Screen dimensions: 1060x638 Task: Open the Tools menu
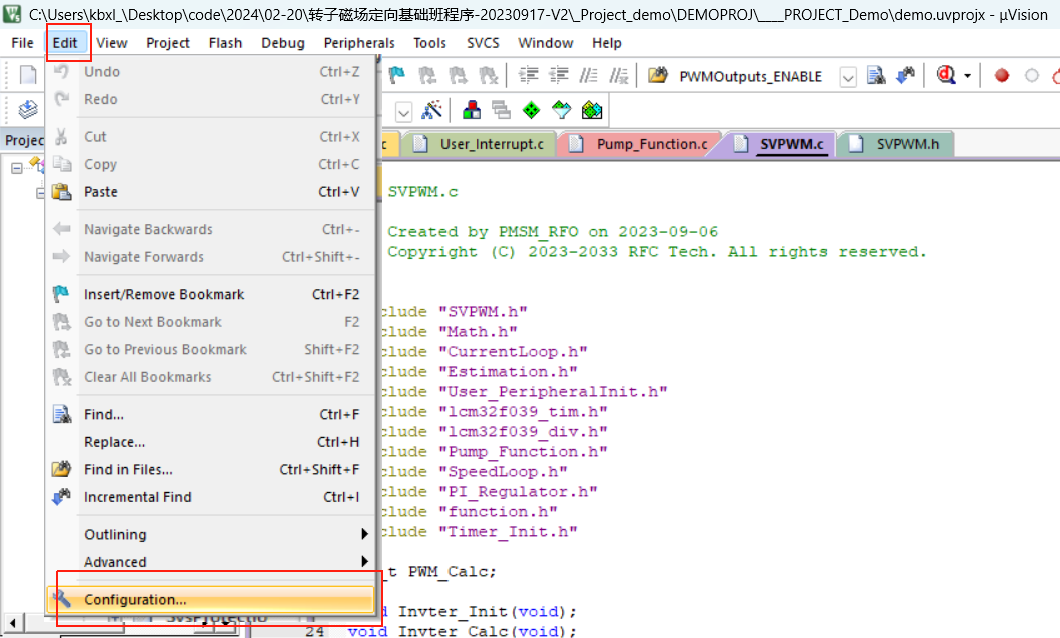pos(429,43)
